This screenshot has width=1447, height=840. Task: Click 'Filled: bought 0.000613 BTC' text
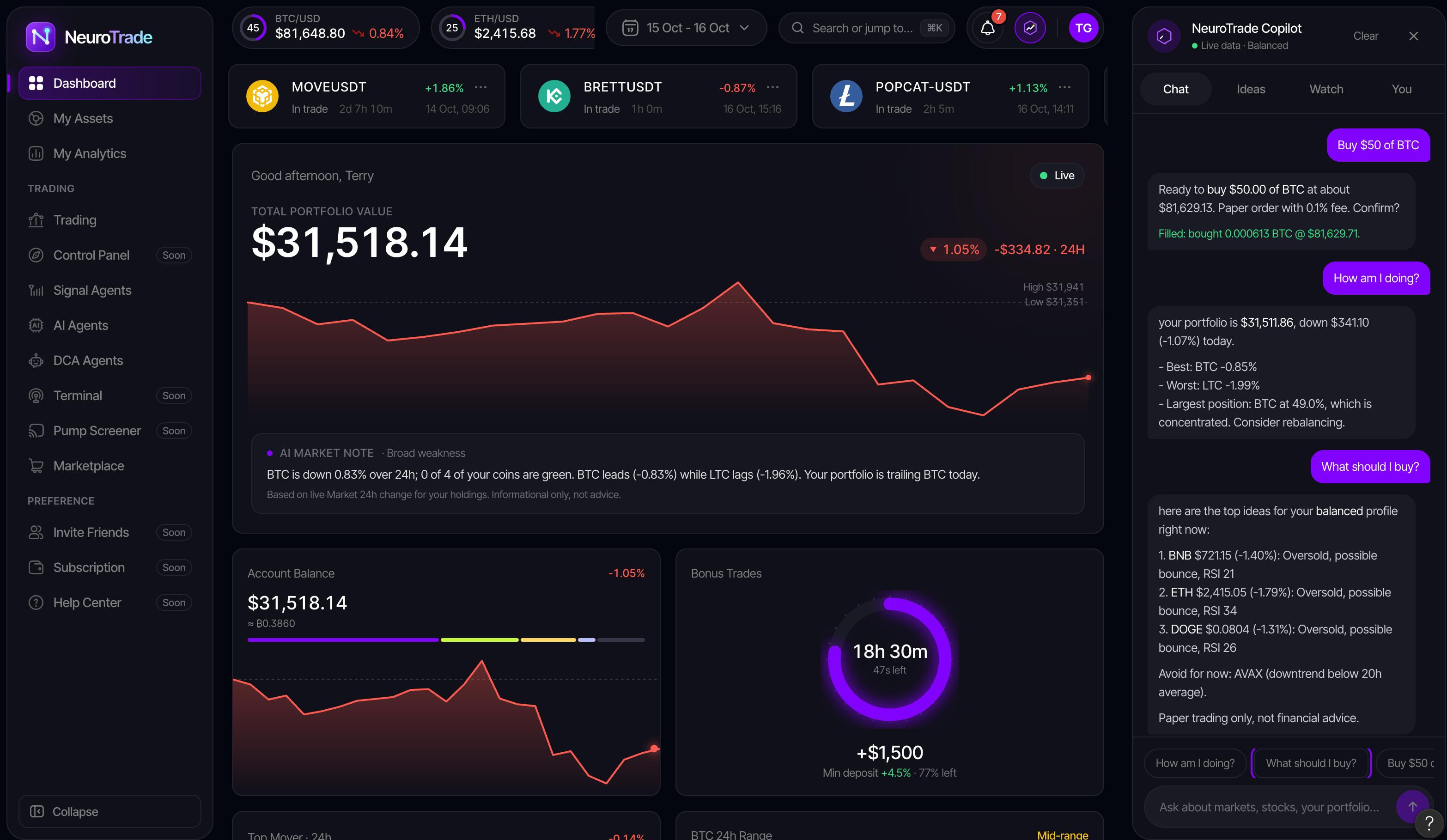tap(1259, 234)
